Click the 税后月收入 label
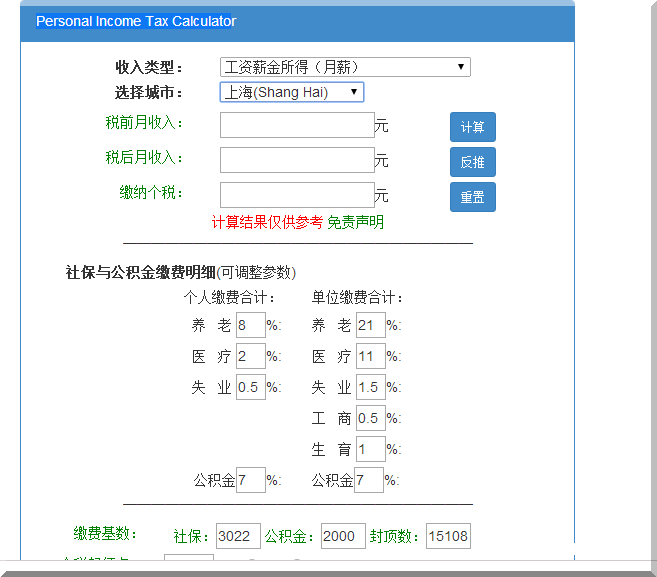 click(144, 157)
